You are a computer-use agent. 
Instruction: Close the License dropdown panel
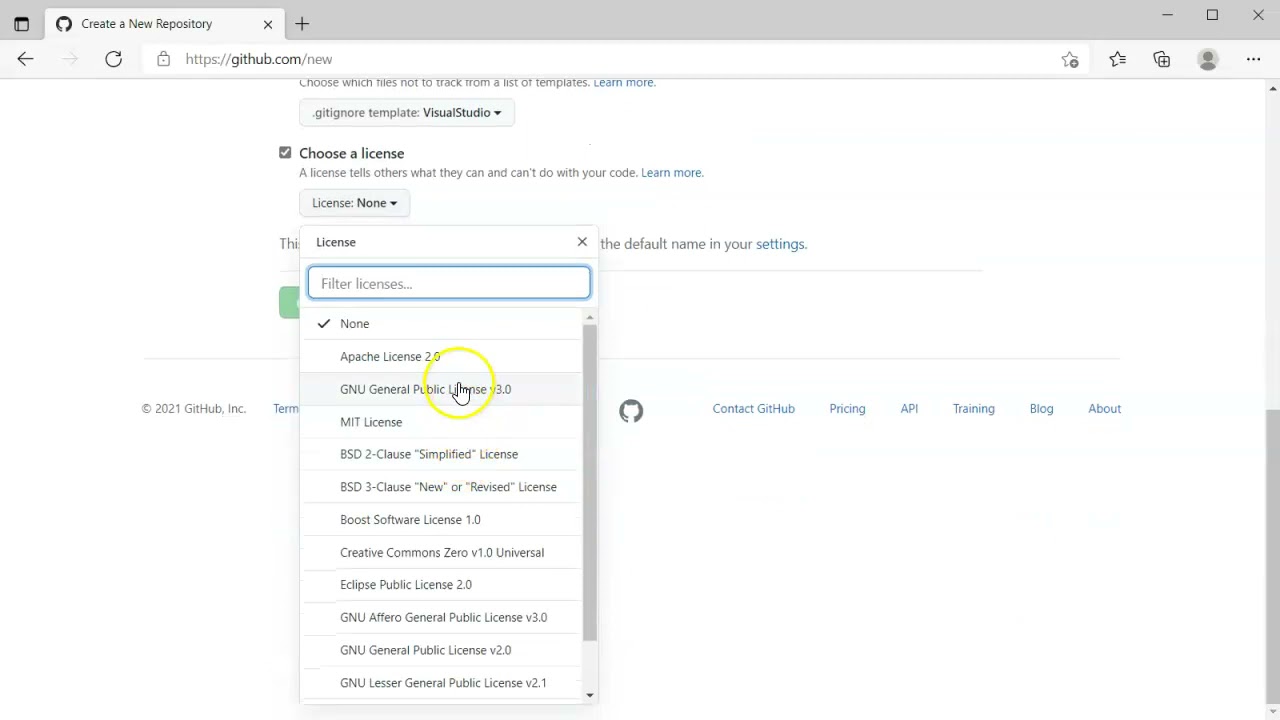click(x=582, y=242)
